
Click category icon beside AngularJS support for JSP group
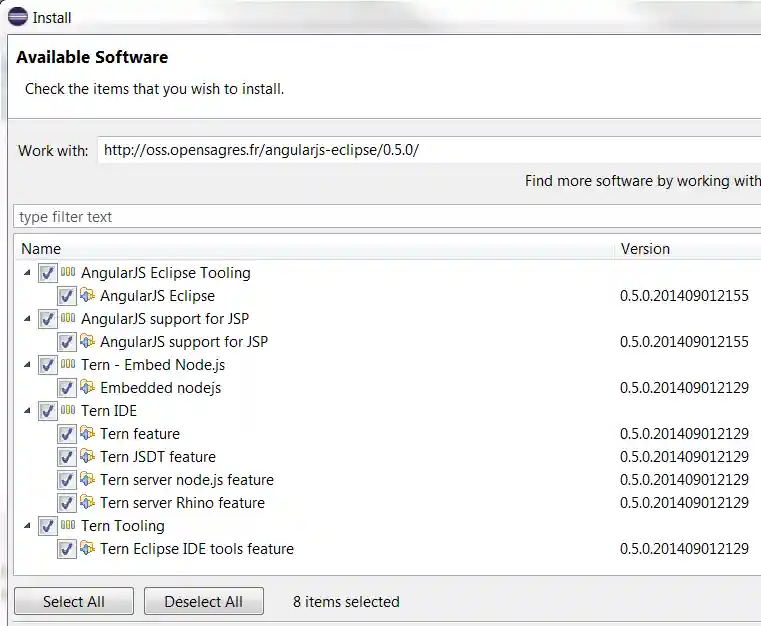[68, 318]
